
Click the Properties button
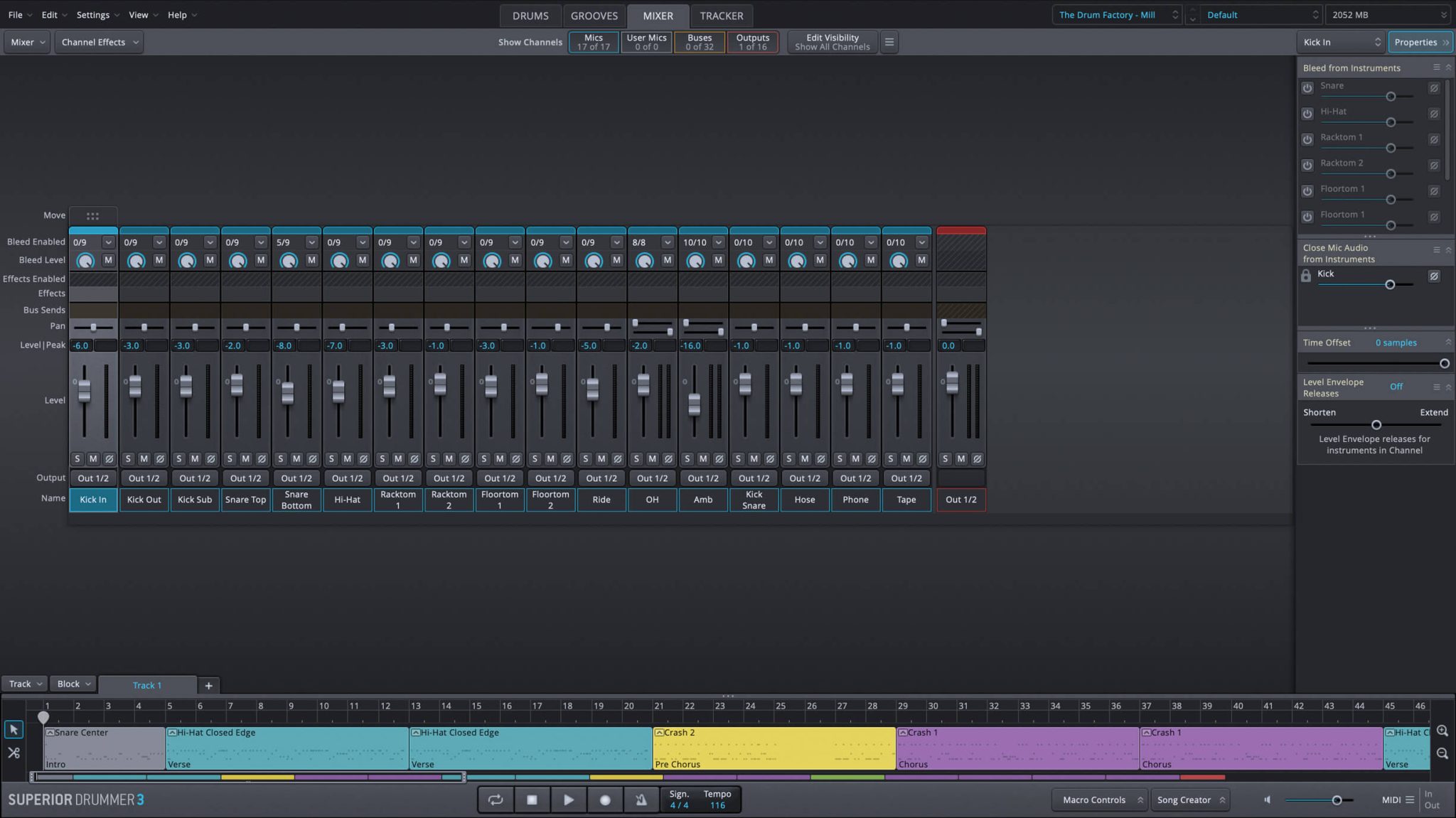[x=1420, y=42]
